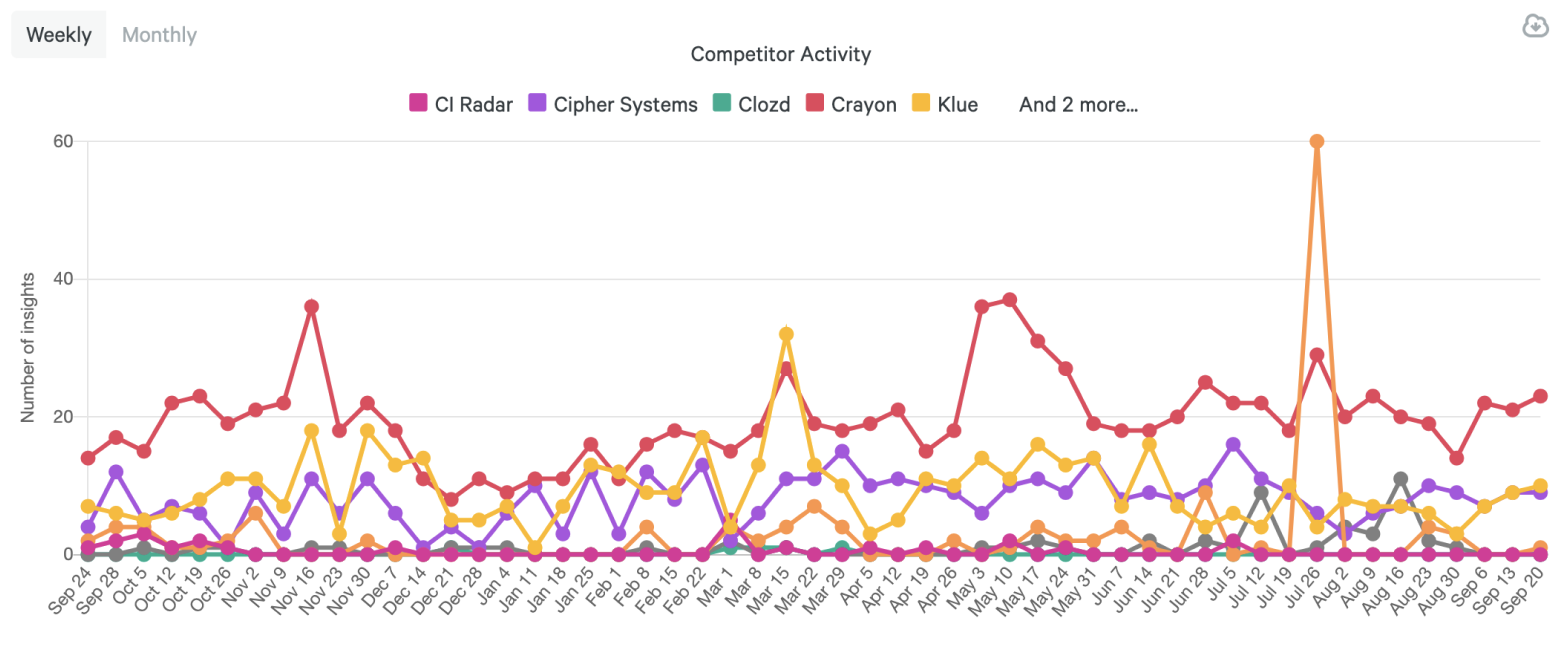Viewport: 1562px width, 657px height.
Task: Expand the "And 2 more..." legend
Action: [x=1078, y=104]
